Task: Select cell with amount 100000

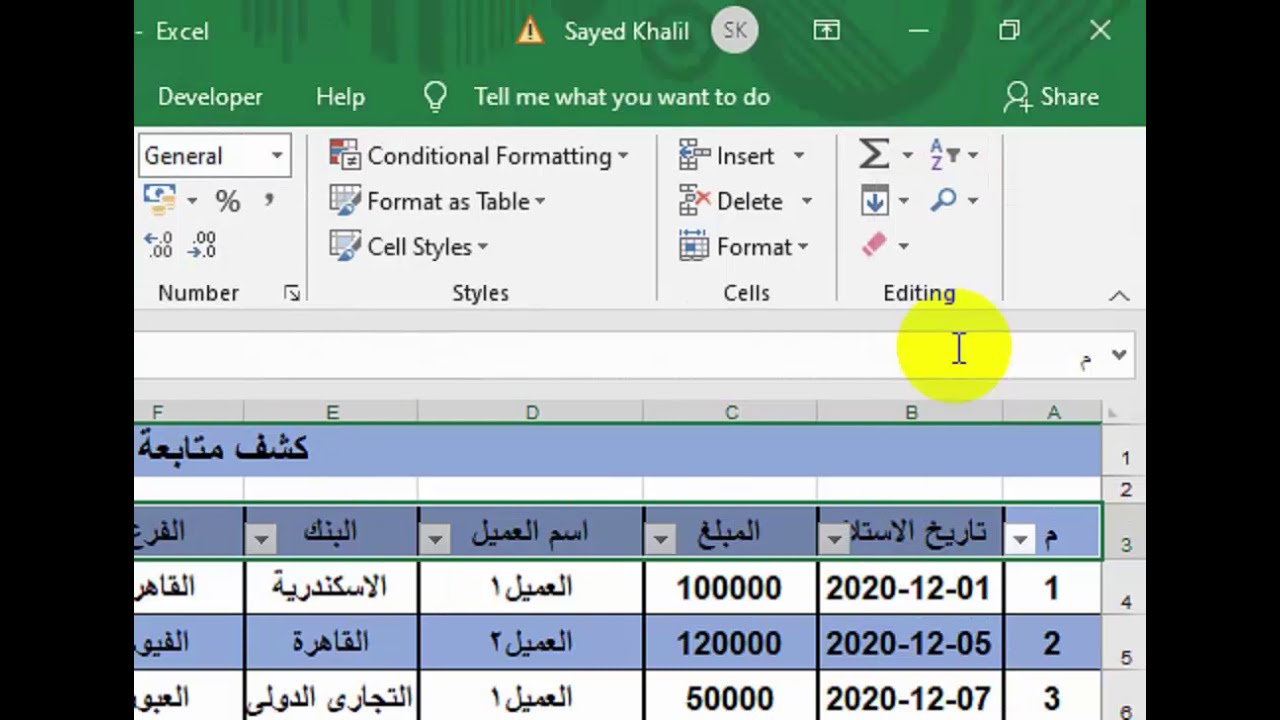Action: point(731,587)
